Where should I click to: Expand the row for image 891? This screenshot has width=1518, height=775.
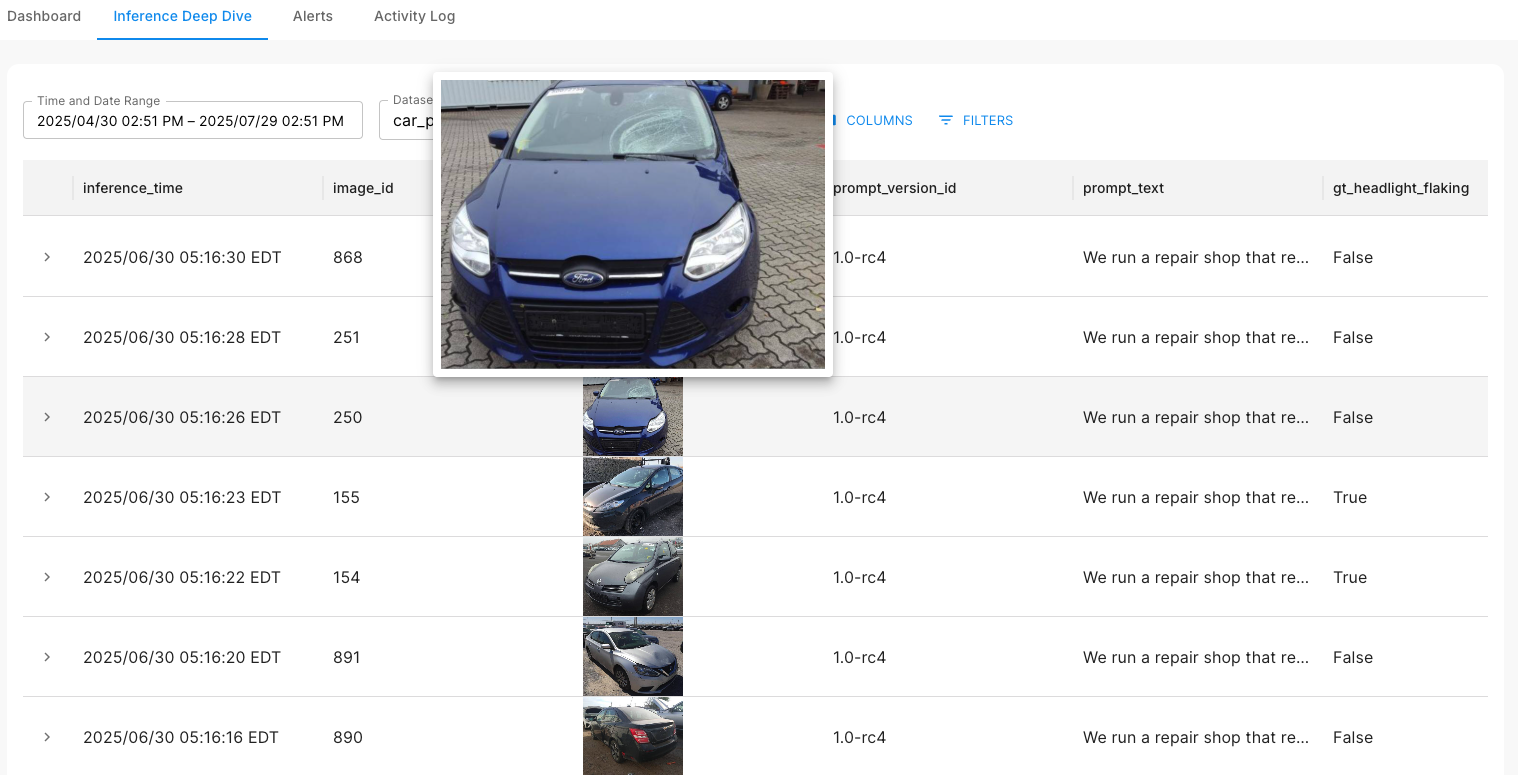(x=47, y=657)
